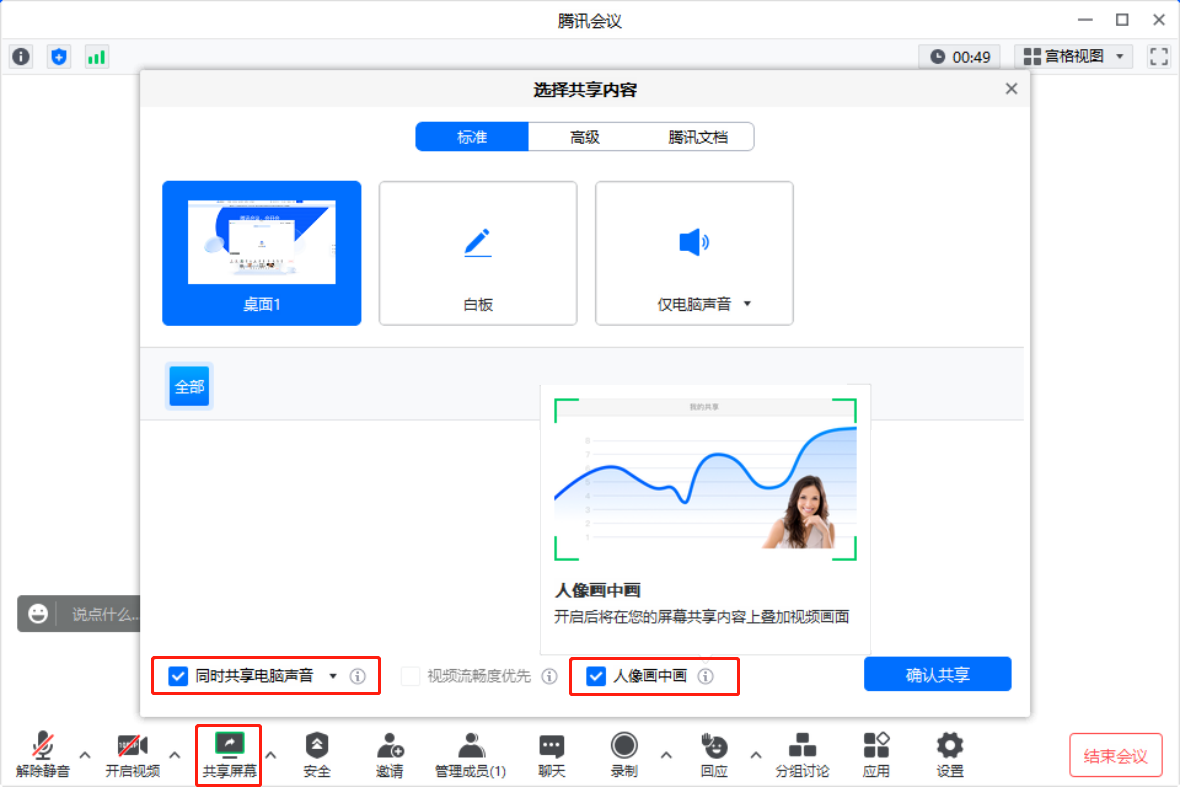Click the 回应 reactions icon
The height and width of the screenshot is (787, 1180).
(x=714, y=754)
